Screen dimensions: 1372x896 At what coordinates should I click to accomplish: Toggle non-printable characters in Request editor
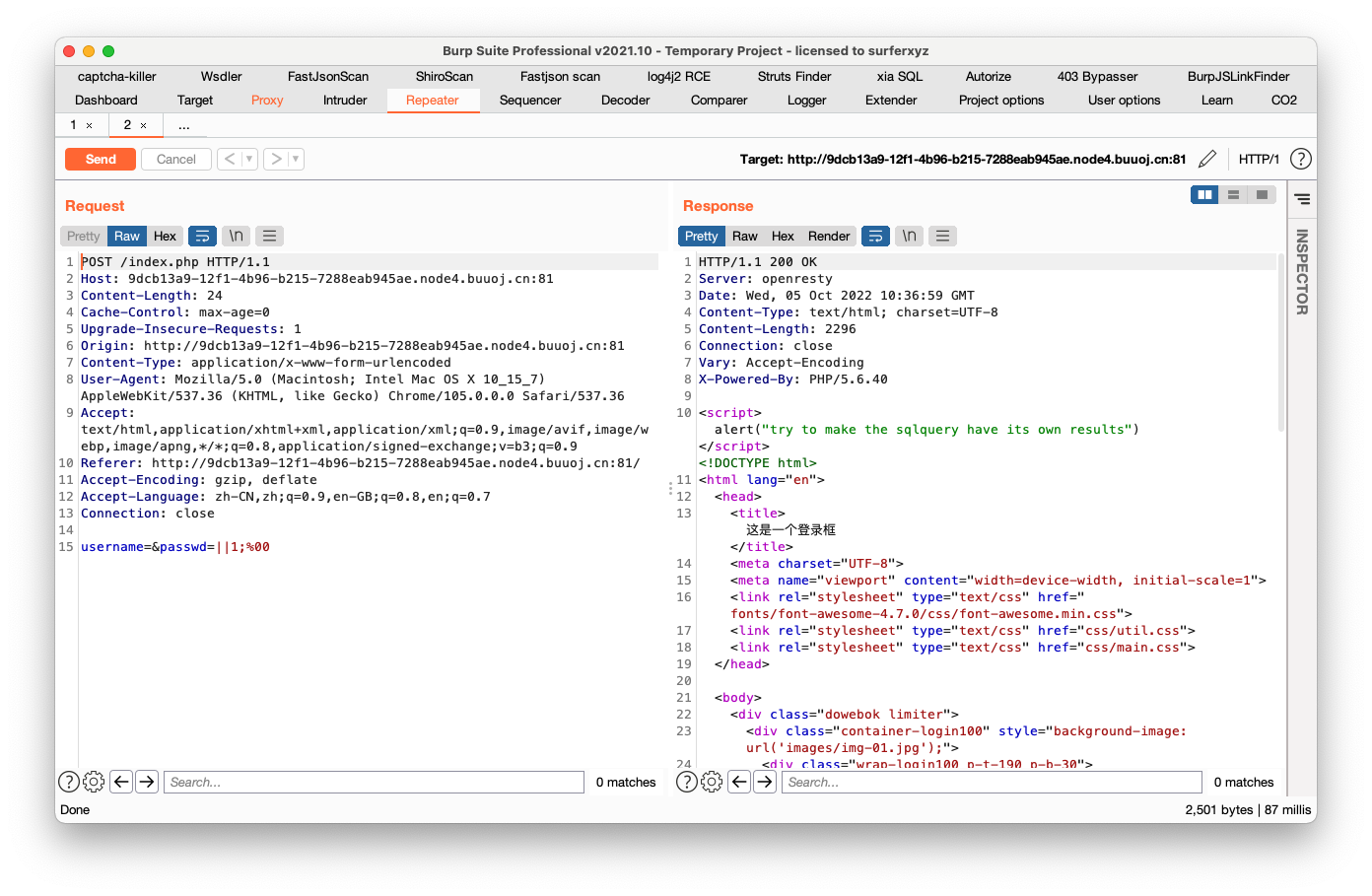[x=237, y=237]
